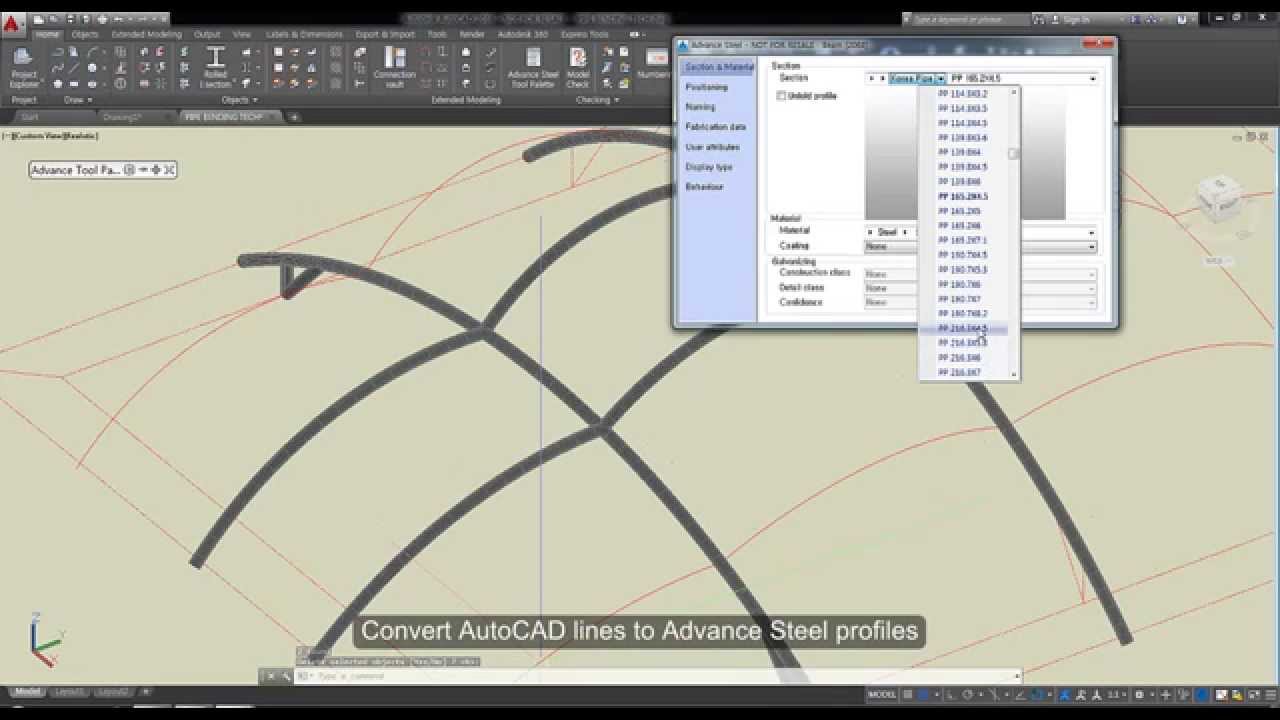The height and width of the screenshot is (720, 1280).
Task: Click the section list scroll-down arrow
Action: (1014, 375)
